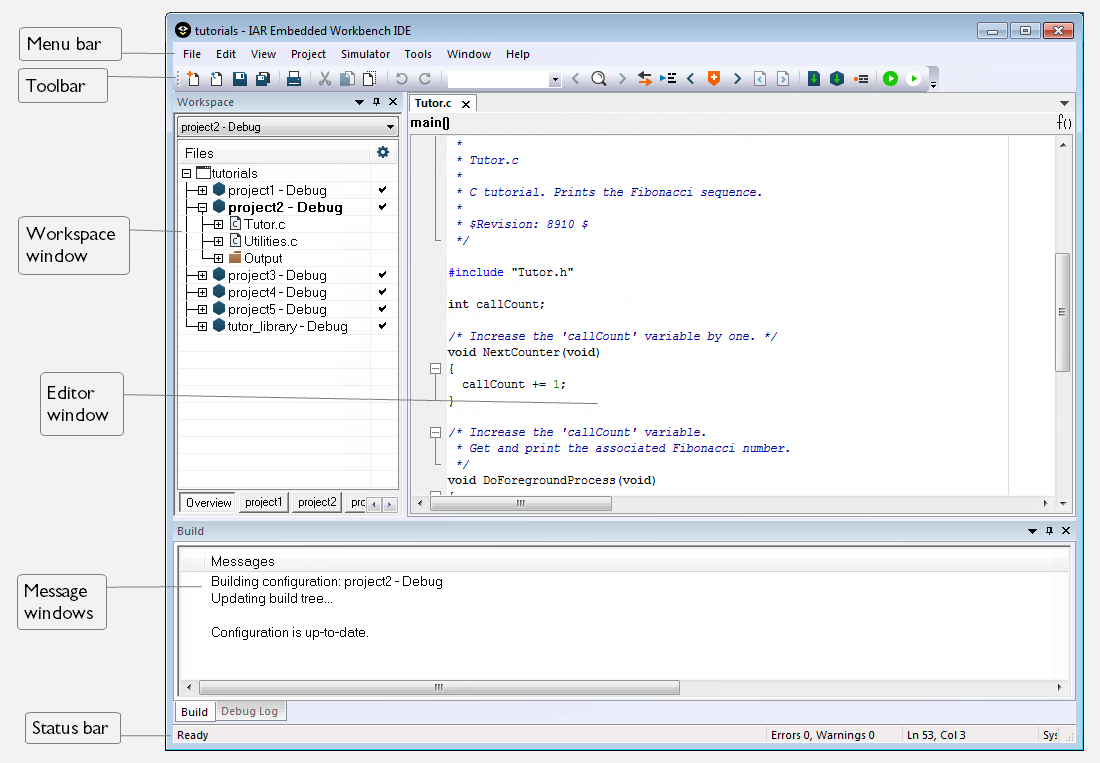This screenshot has height=763, width=1100.
Task: Open workspace Files settings gear icon
Action: tap(382, 153)
